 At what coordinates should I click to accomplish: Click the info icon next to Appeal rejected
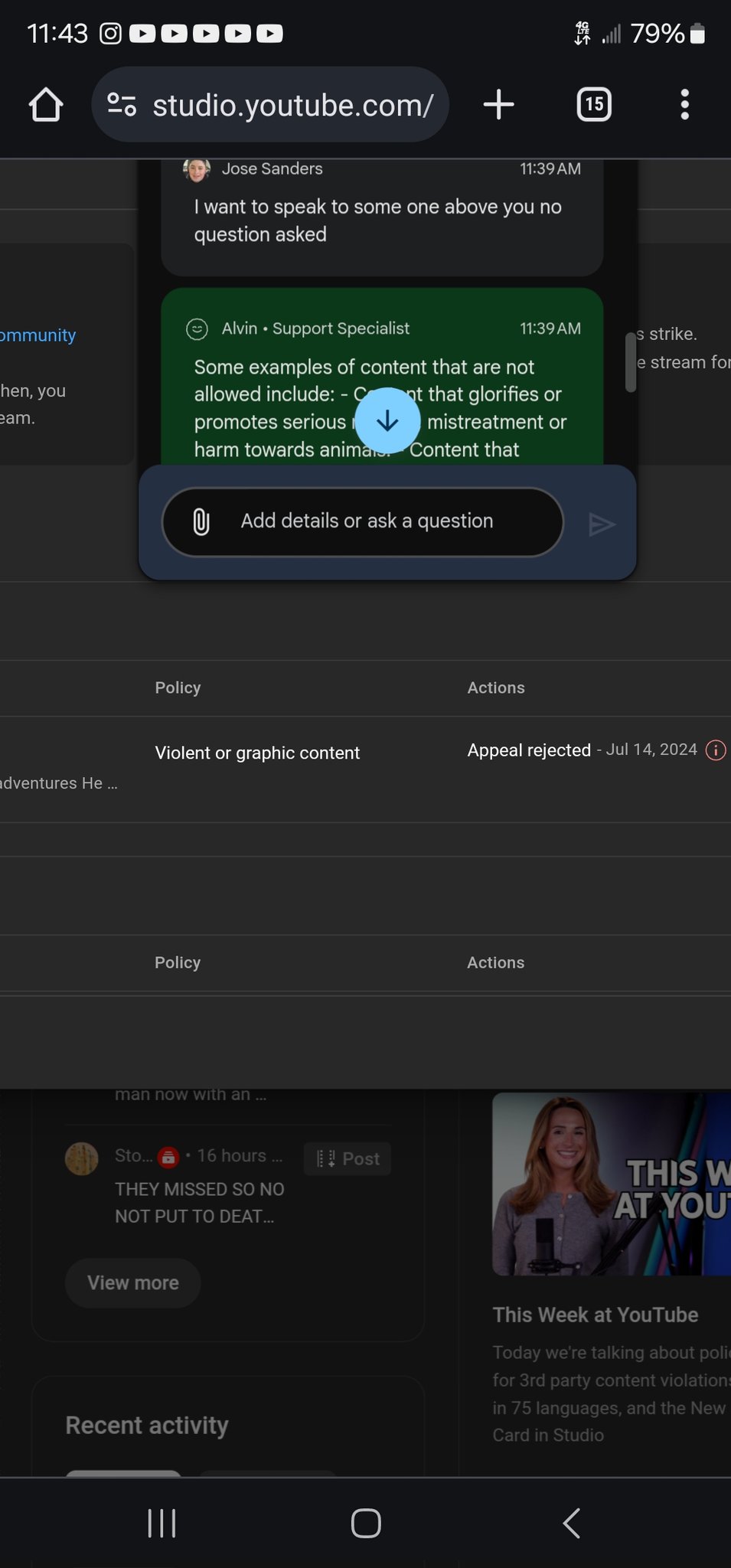[x=716, y=750]
